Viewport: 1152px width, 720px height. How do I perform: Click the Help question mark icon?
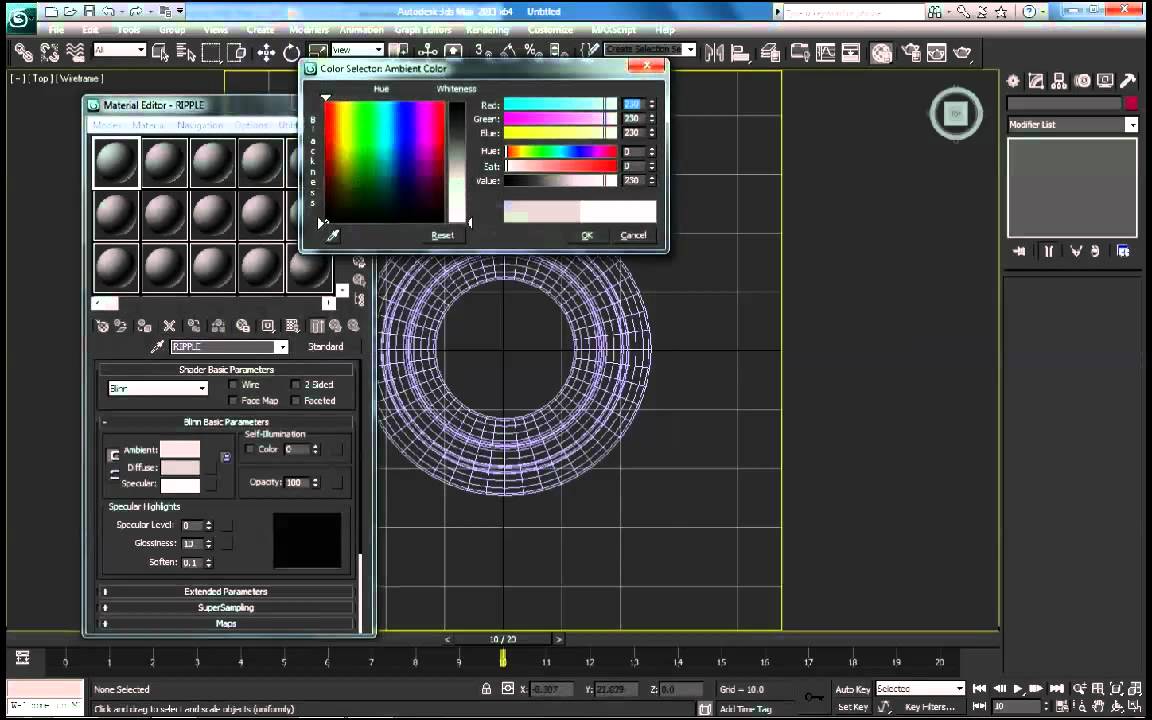coord(1030,12)
